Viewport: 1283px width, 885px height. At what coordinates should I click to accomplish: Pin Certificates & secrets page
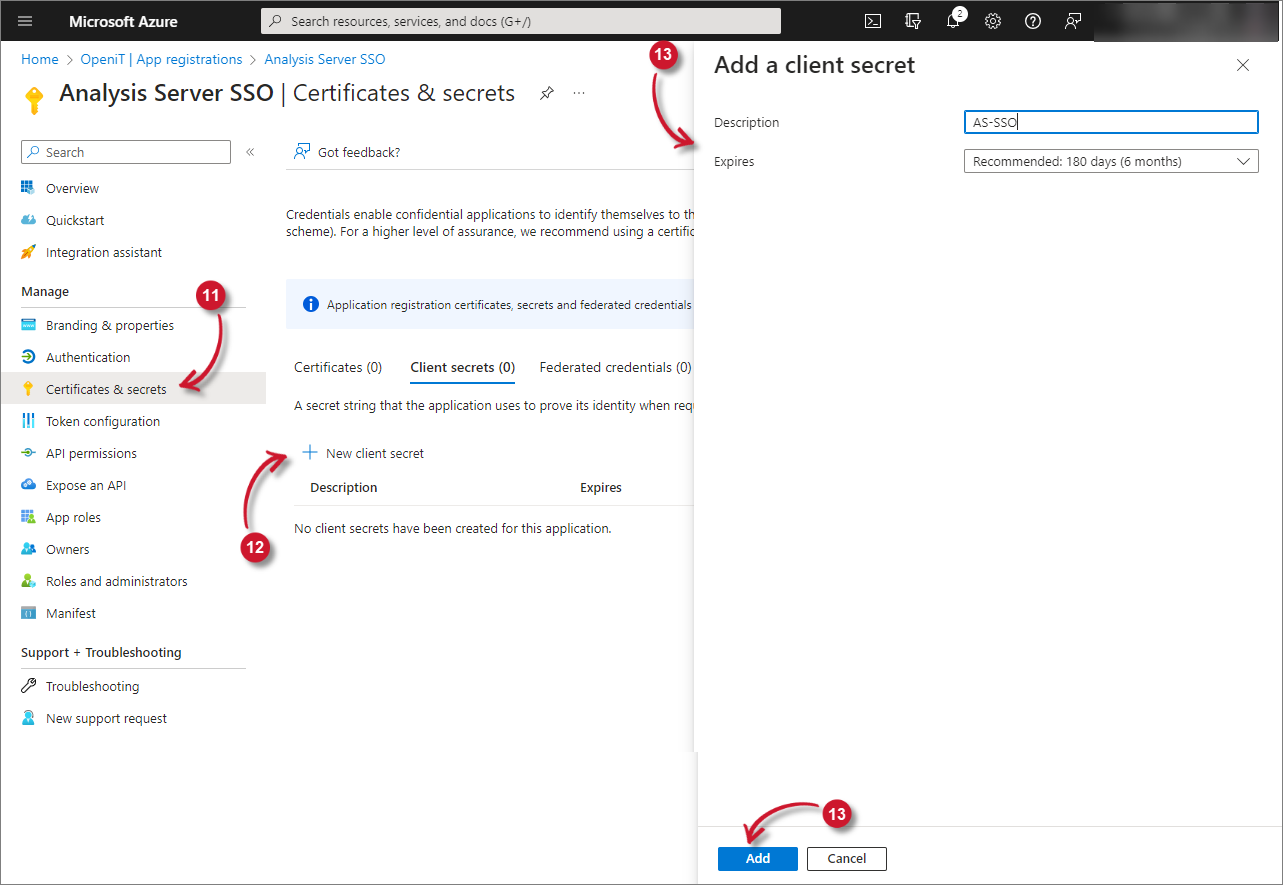[546, 93]
